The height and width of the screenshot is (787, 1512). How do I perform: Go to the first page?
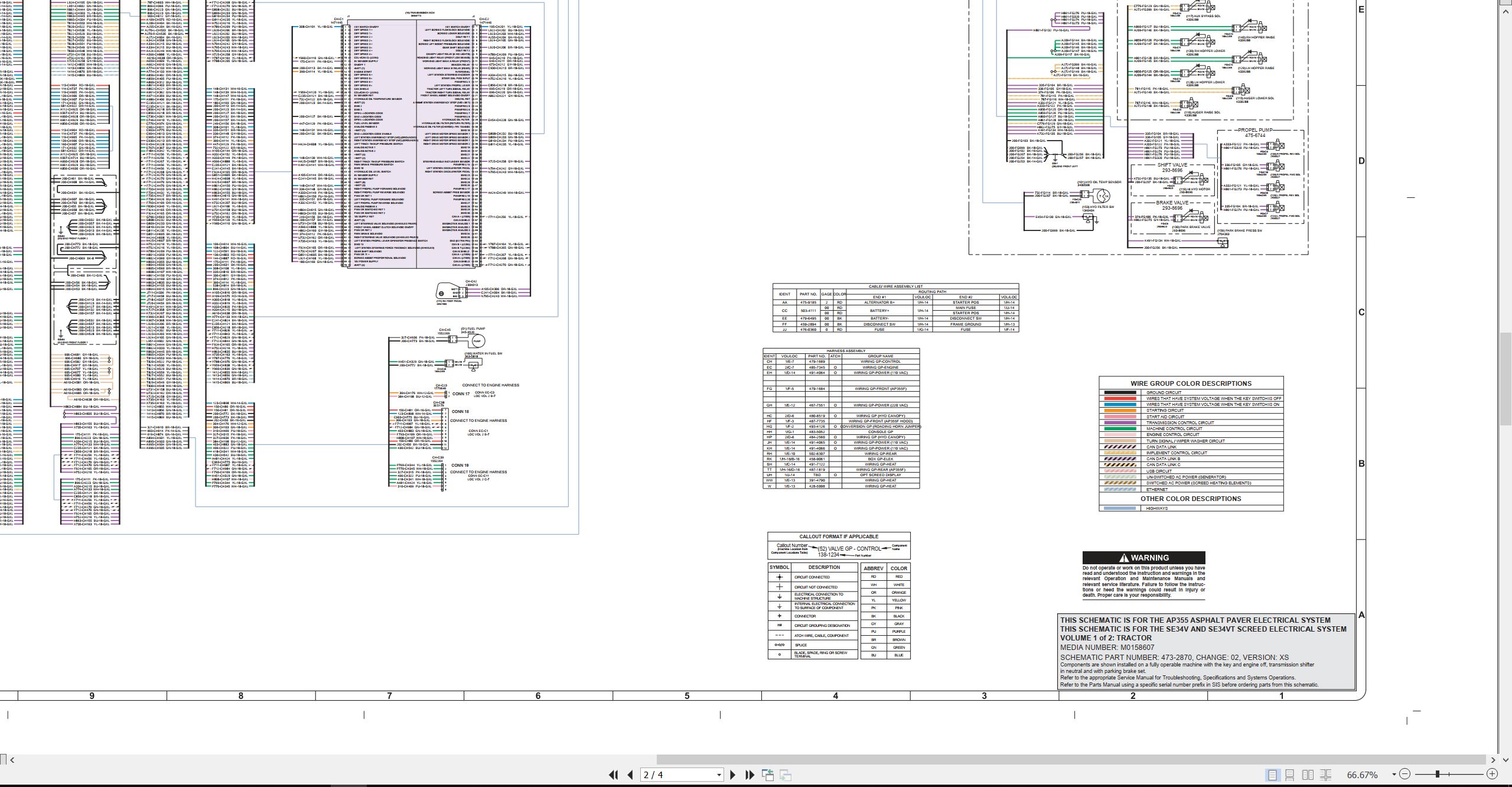613,775
